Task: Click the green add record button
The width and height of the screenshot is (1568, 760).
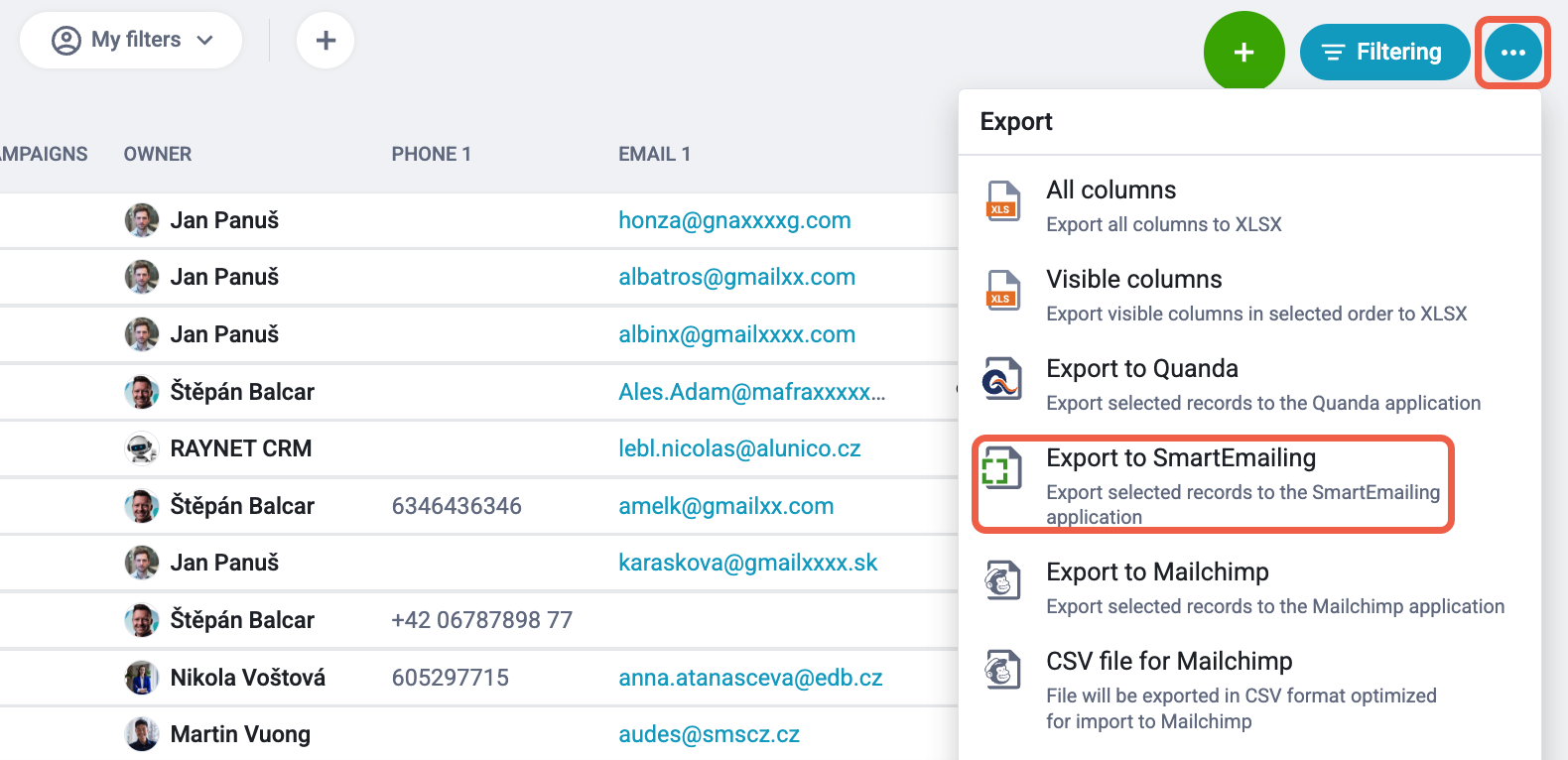Action: click(1243, 53)
